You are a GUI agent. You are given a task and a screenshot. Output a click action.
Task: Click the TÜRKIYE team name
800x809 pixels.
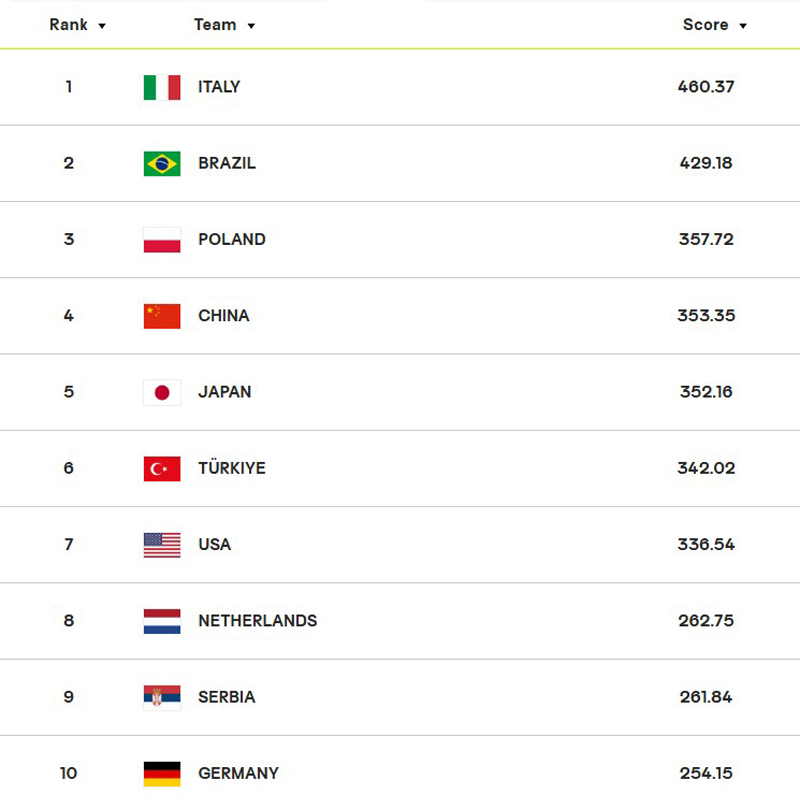tap(232, 467)
